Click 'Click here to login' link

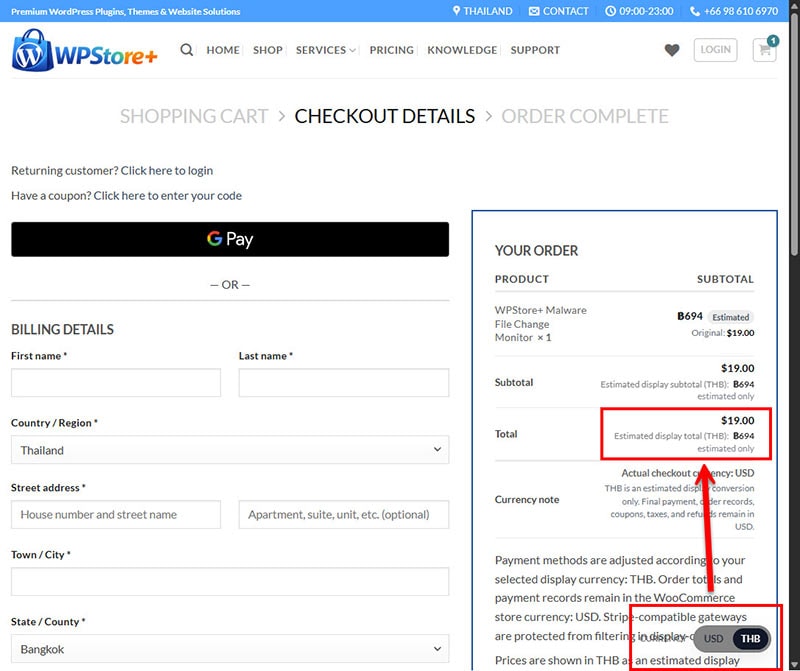(x=167, y=170)
